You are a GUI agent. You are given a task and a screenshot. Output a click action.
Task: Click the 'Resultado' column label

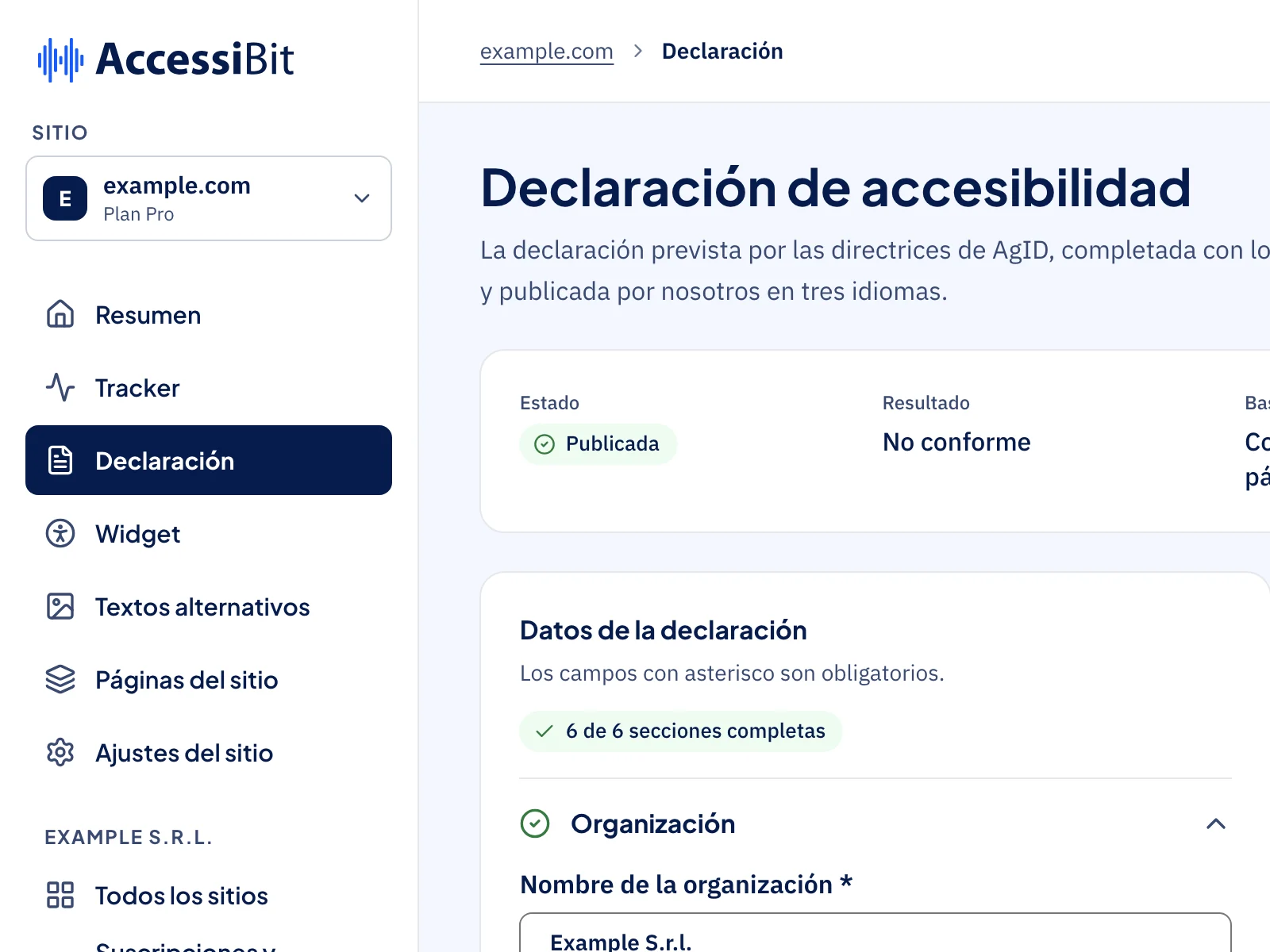(x=926, y=403)
